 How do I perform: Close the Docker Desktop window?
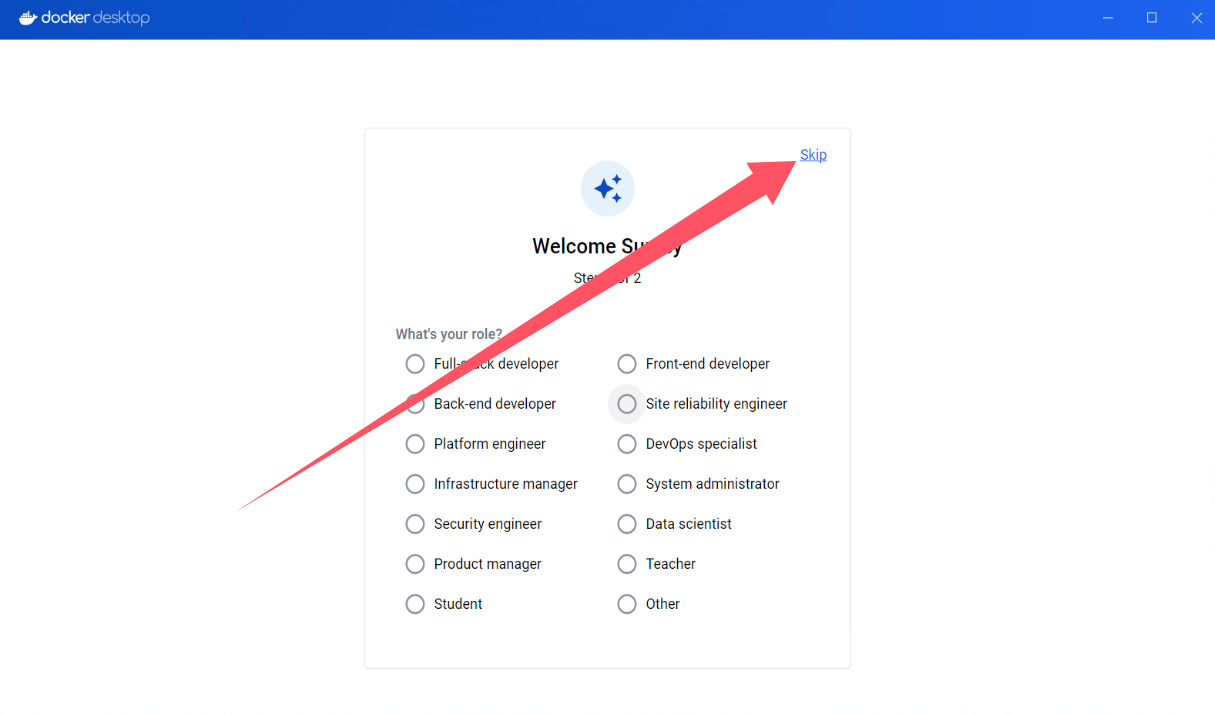point(1196,18)
